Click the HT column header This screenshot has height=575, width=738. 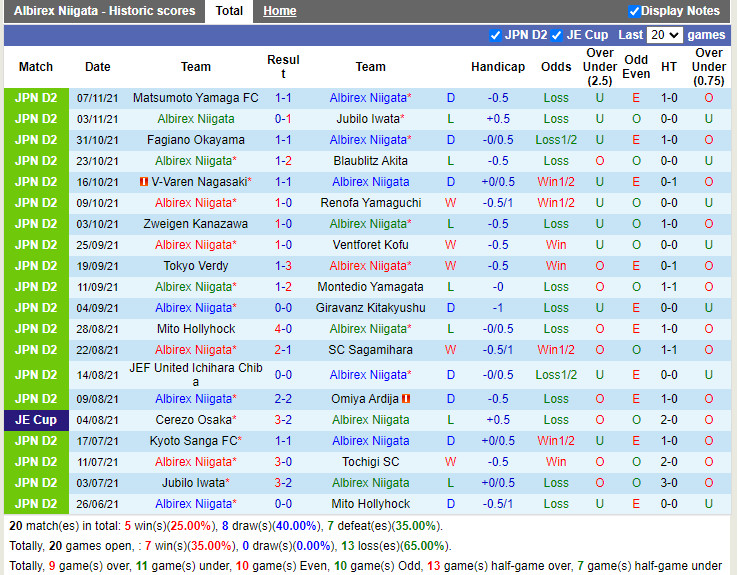coord(669,67)
